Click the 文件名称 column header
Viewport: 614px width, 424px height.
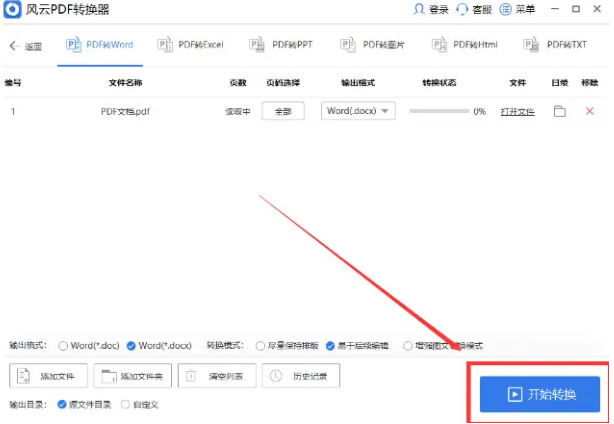point(125,83)
